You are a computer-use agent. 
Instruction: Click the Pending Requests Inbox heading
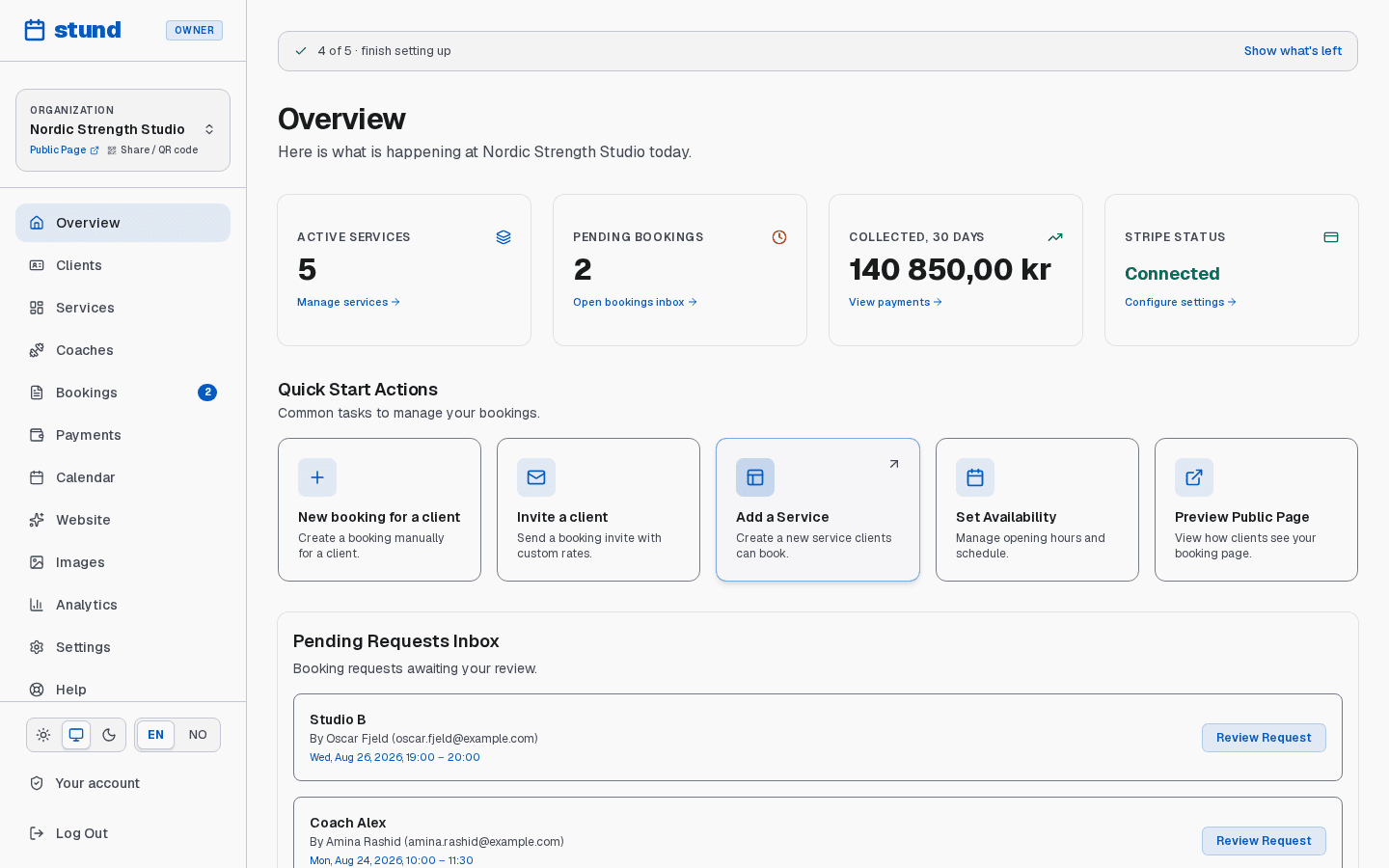(395, 641)
